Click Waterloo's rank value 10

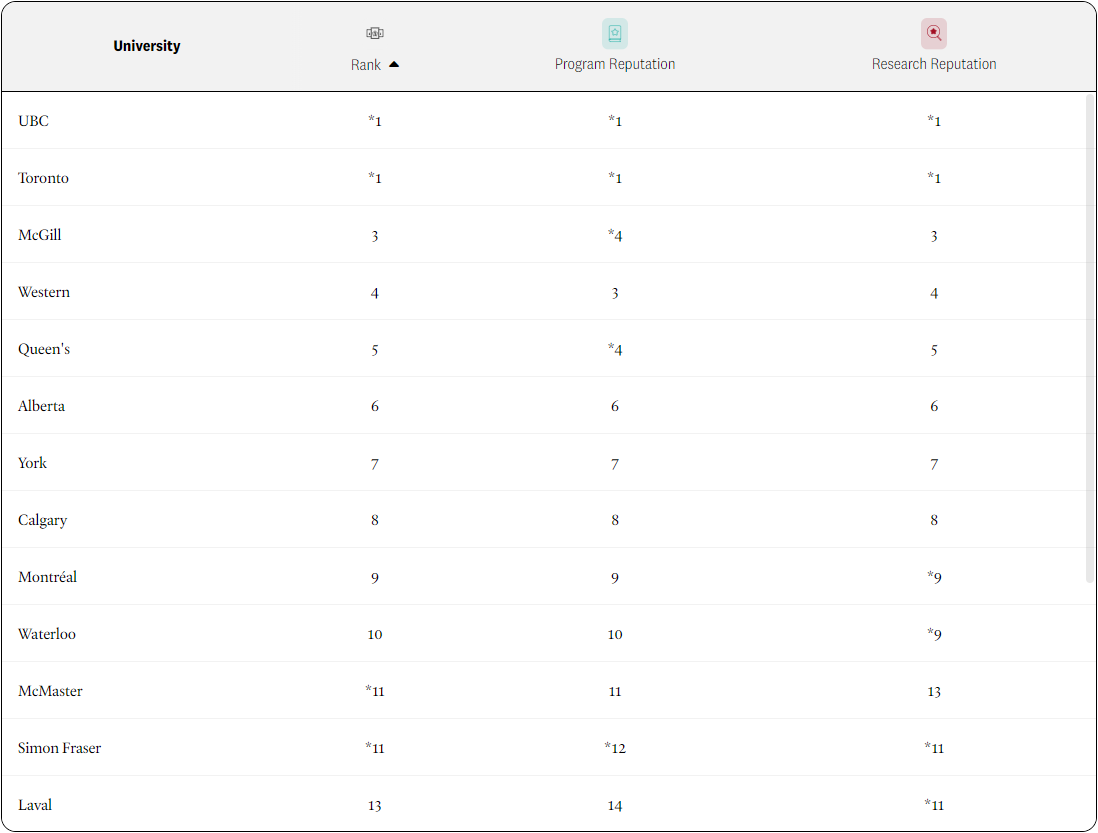[375, 634]
